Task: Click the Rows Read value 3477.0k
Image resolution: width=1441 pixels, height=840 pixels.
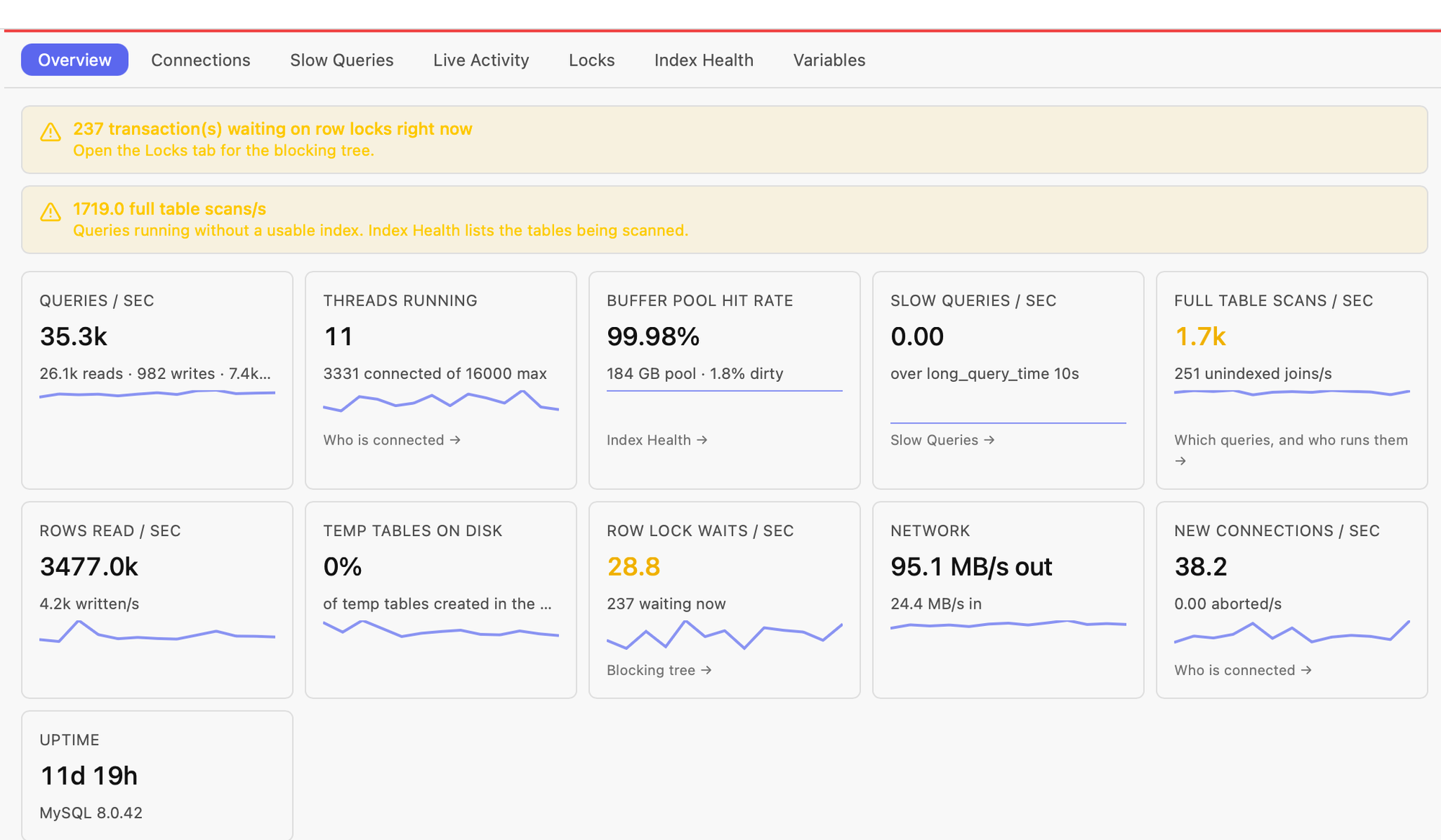Action: coord(89,567)
